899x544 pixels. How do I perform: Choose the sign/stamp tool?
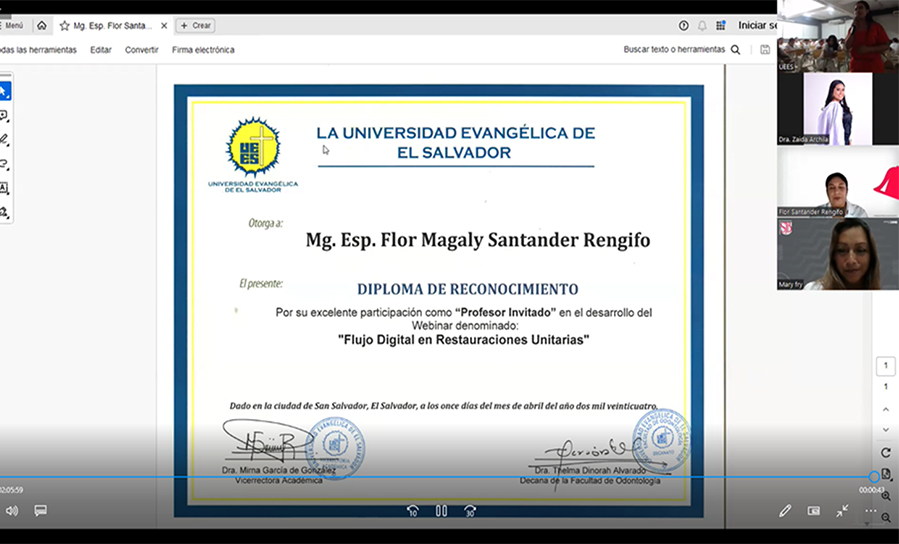(x=4, y=213)
